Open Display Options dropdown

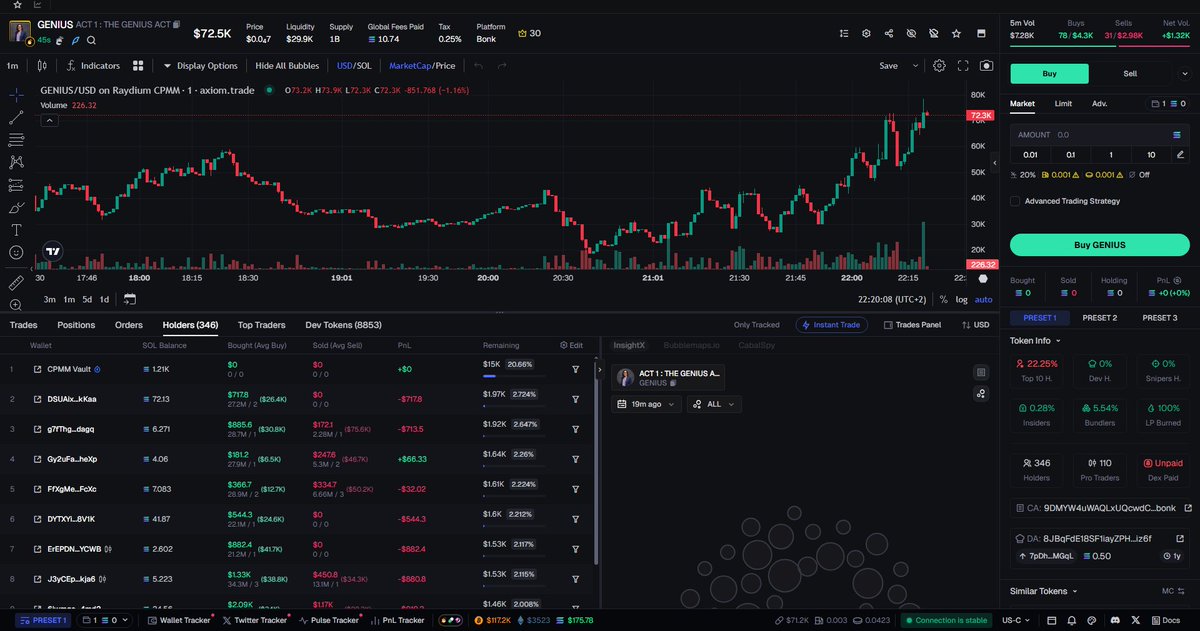point(200,66)
